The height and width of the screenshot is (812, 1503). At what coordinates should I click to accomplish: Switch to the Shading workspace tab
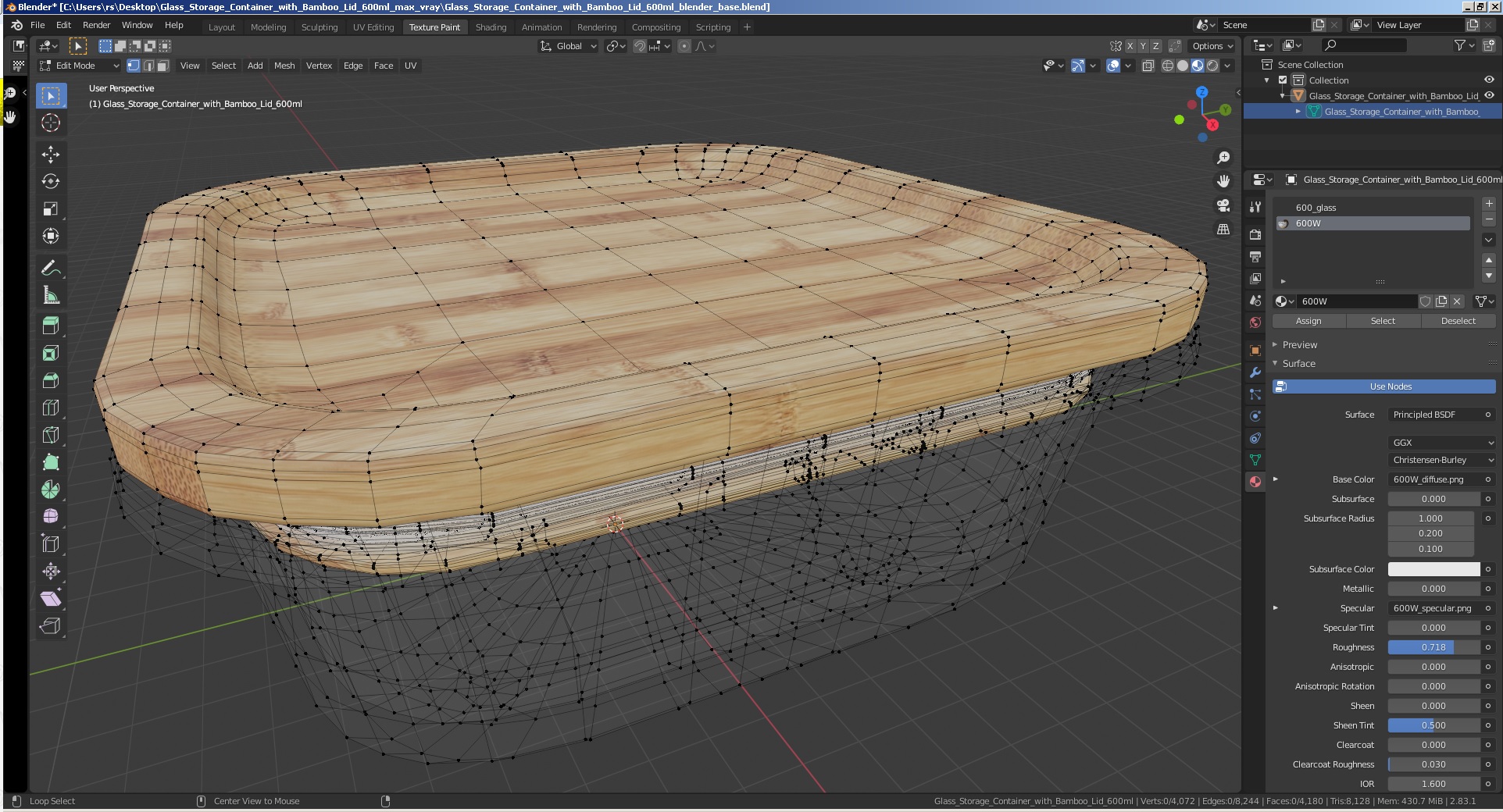coord(491,27)
